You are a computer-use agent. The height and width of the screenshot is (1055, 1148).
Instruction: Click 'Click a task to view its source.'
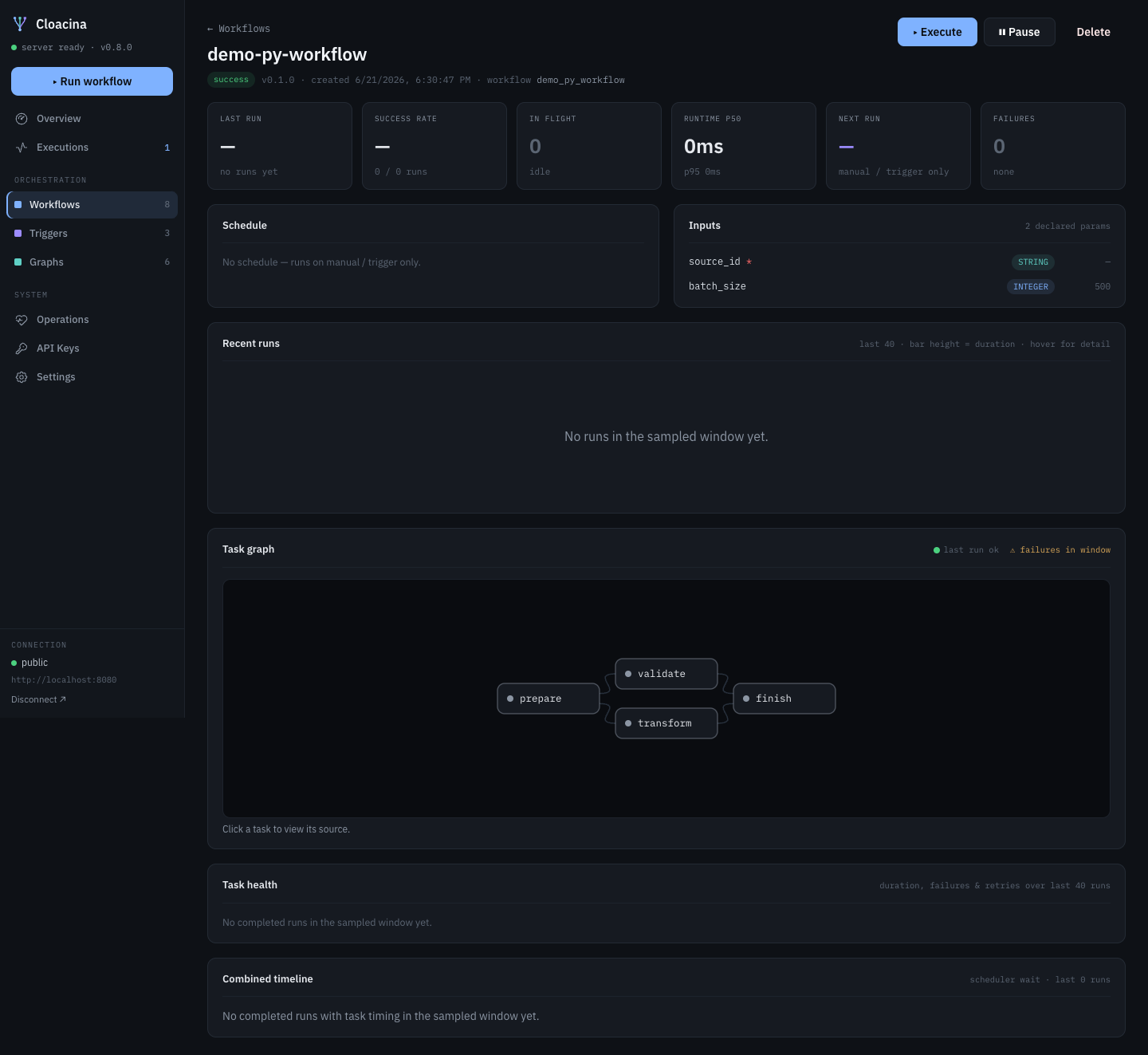tap(286, 829)
